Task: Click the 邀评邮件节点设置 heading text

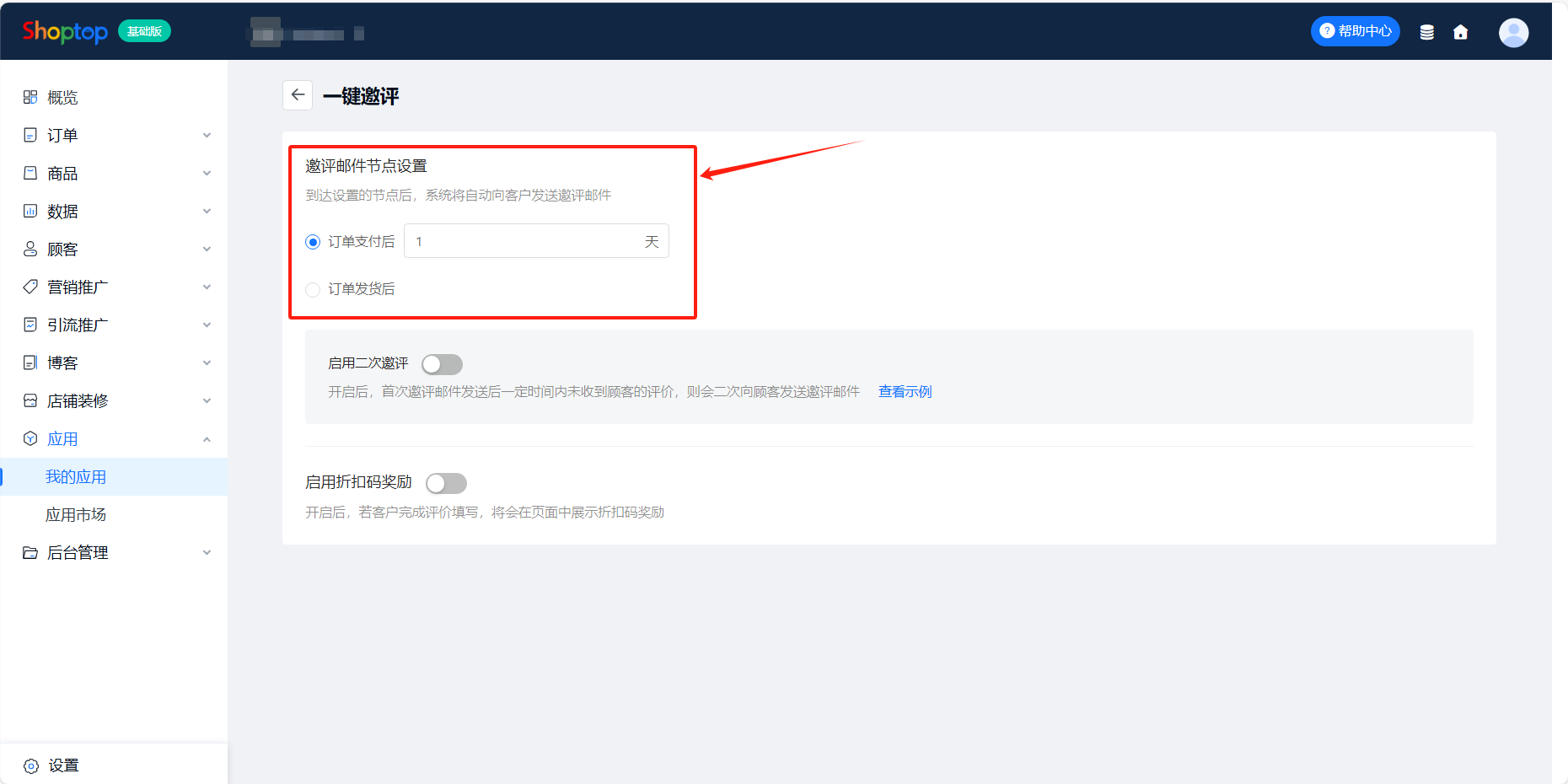Action: (366, 166)
